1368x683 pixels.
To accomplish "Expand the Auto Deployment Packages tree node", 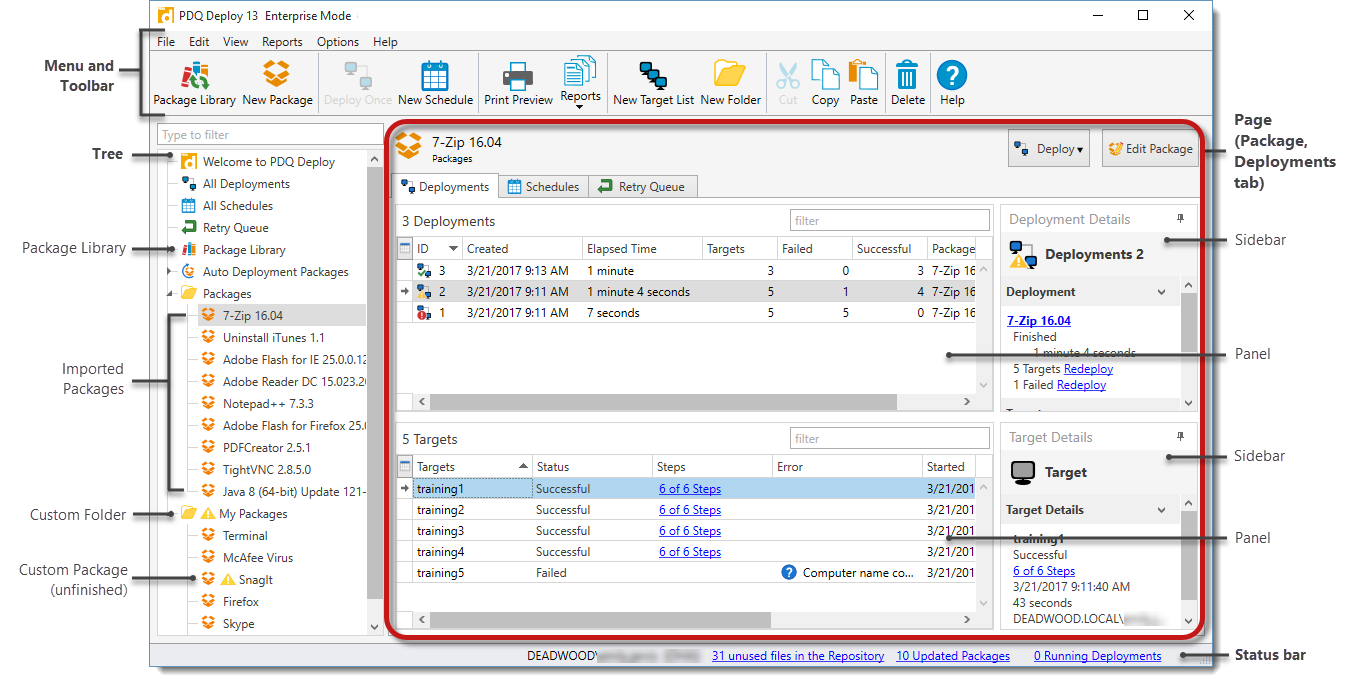I will point(168,272).
